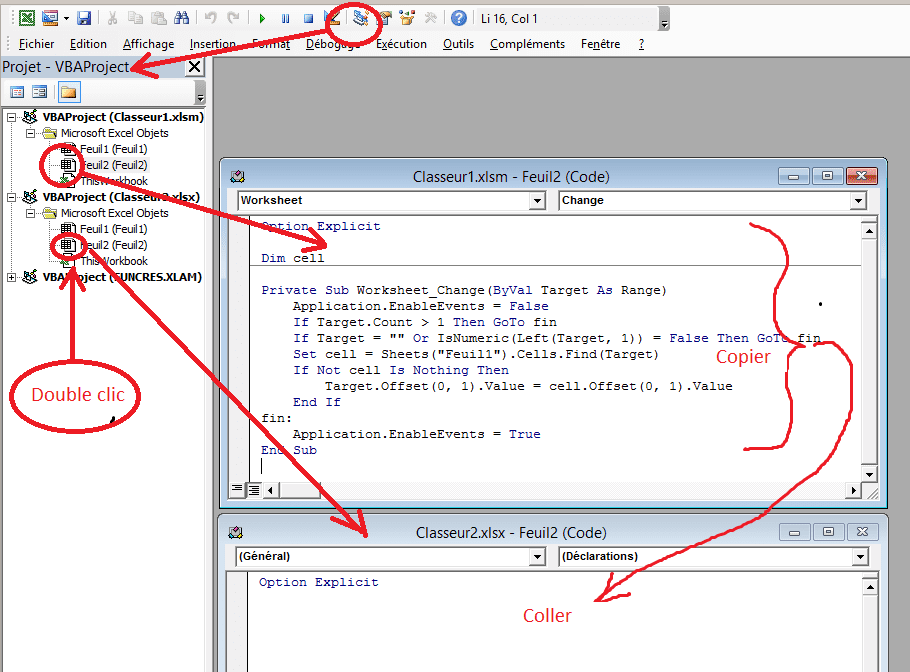
Task: Select ThisWorkbook under Classeur1.xlsm
Action: click(113, 181)
